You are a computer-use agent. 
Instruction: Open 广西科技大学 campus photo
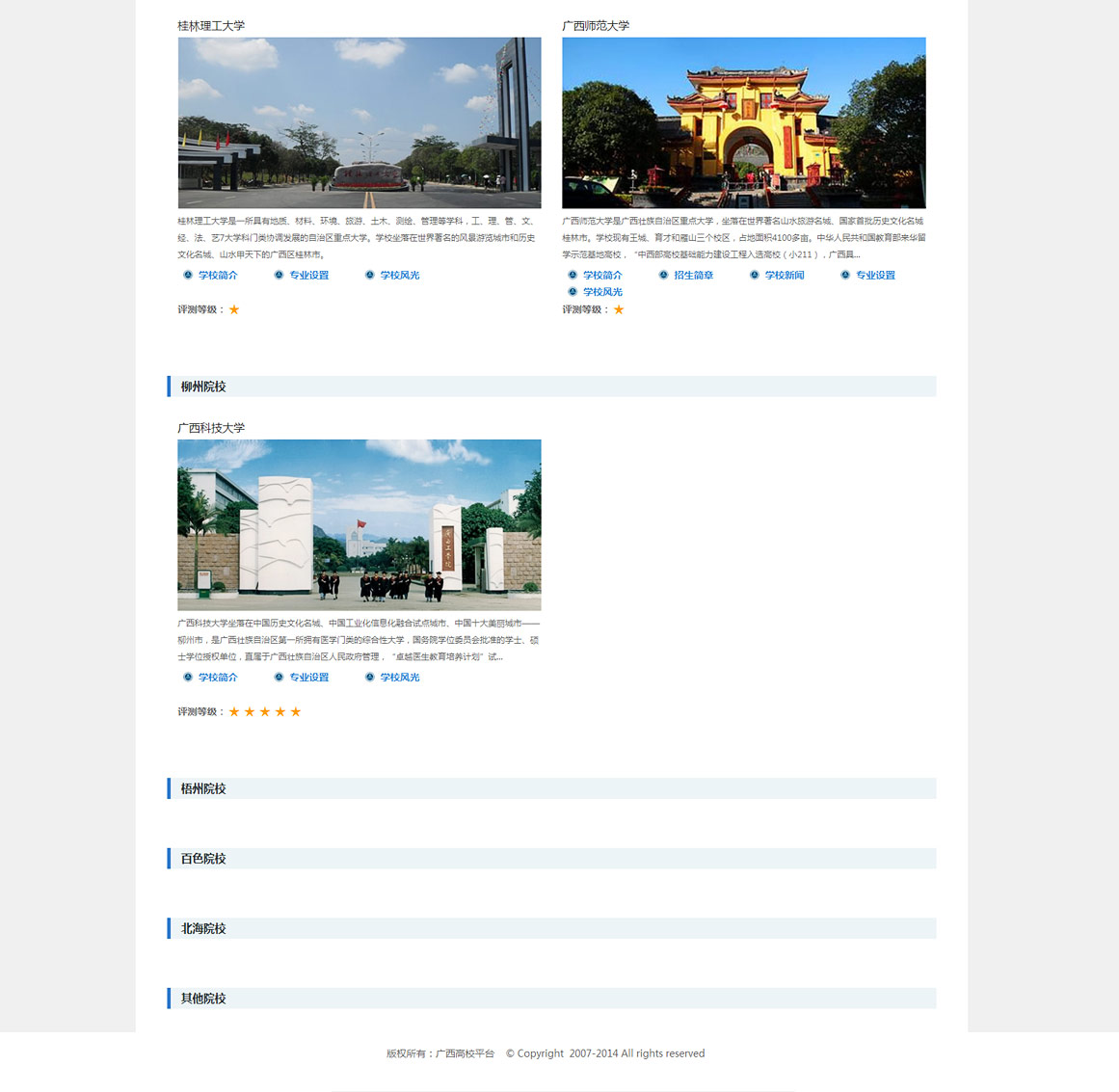(x=360, y=524)
